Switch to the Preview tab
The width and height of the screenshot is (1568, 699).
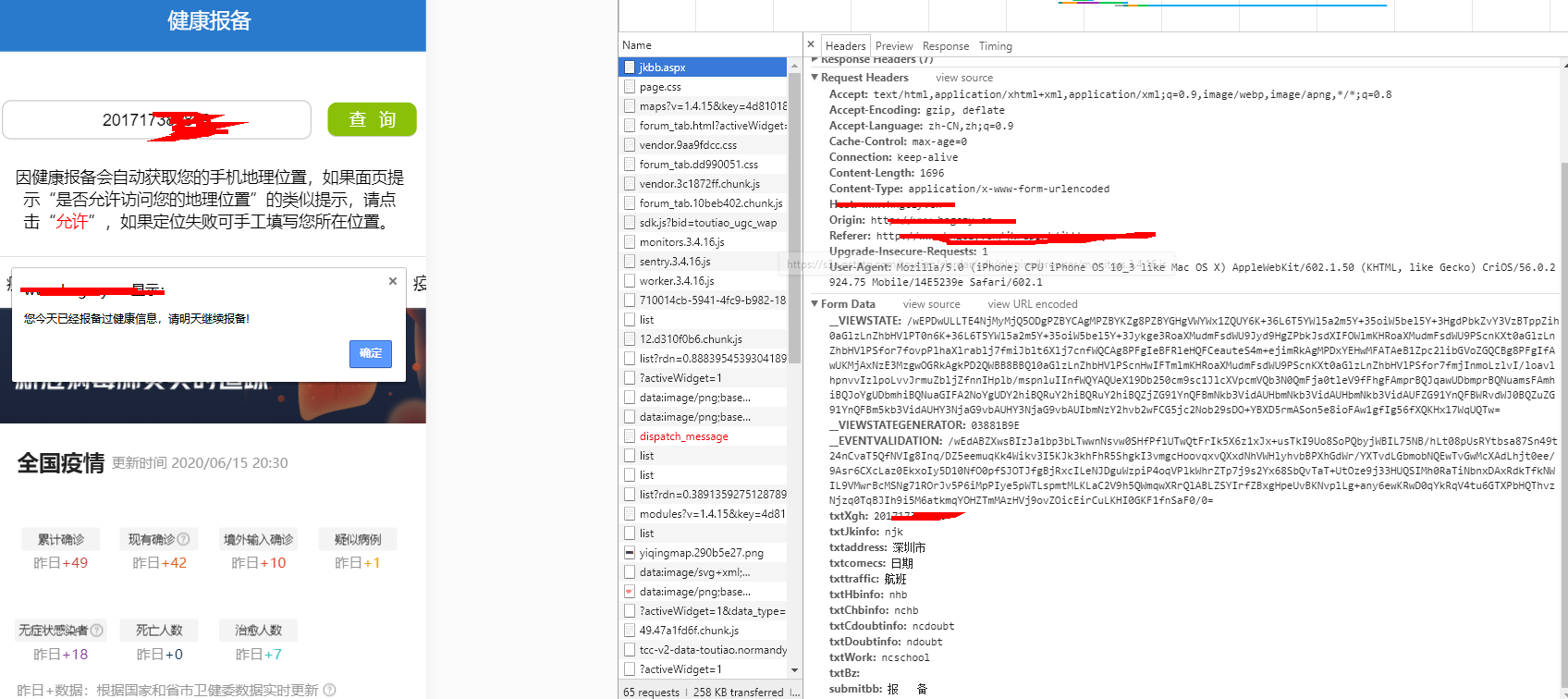(x=894, y=46)
